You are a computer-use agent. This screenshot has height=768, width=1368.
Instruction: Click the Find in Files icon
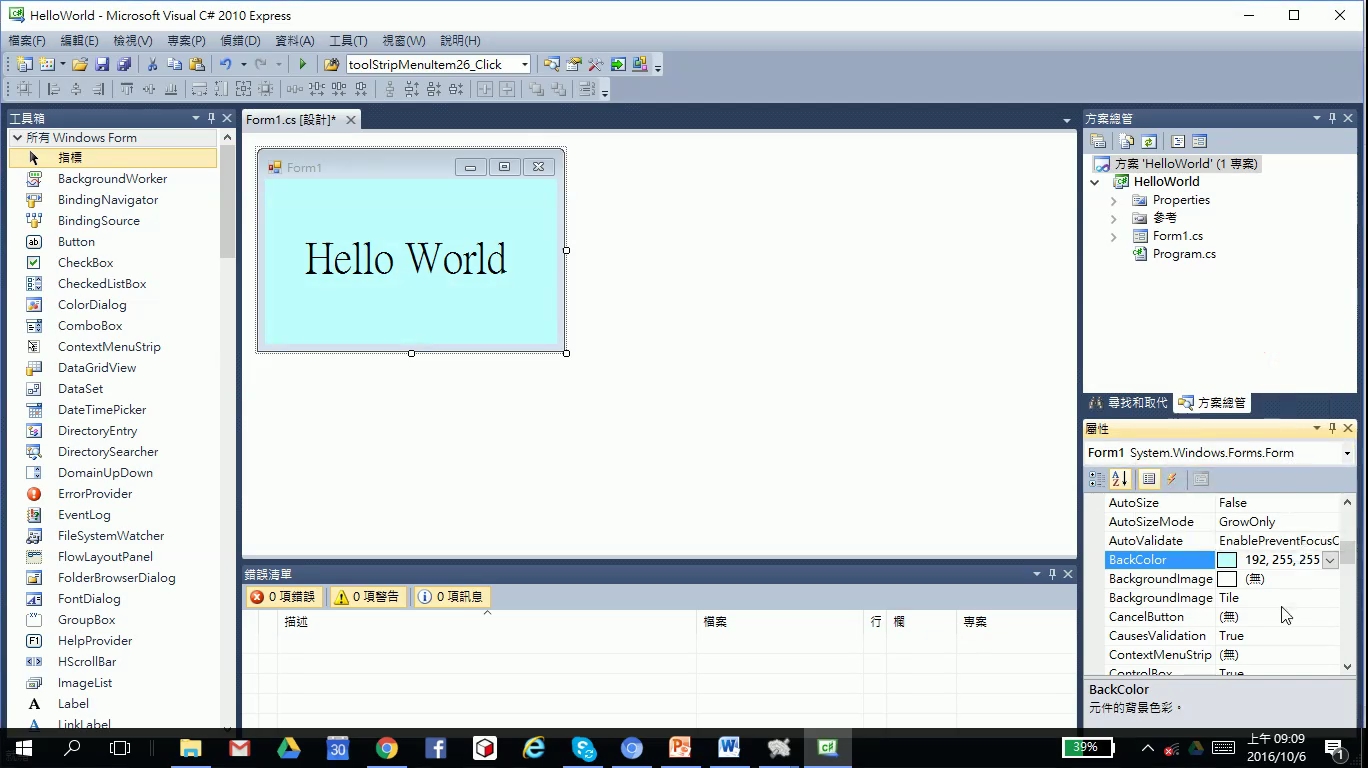point(331,64)
